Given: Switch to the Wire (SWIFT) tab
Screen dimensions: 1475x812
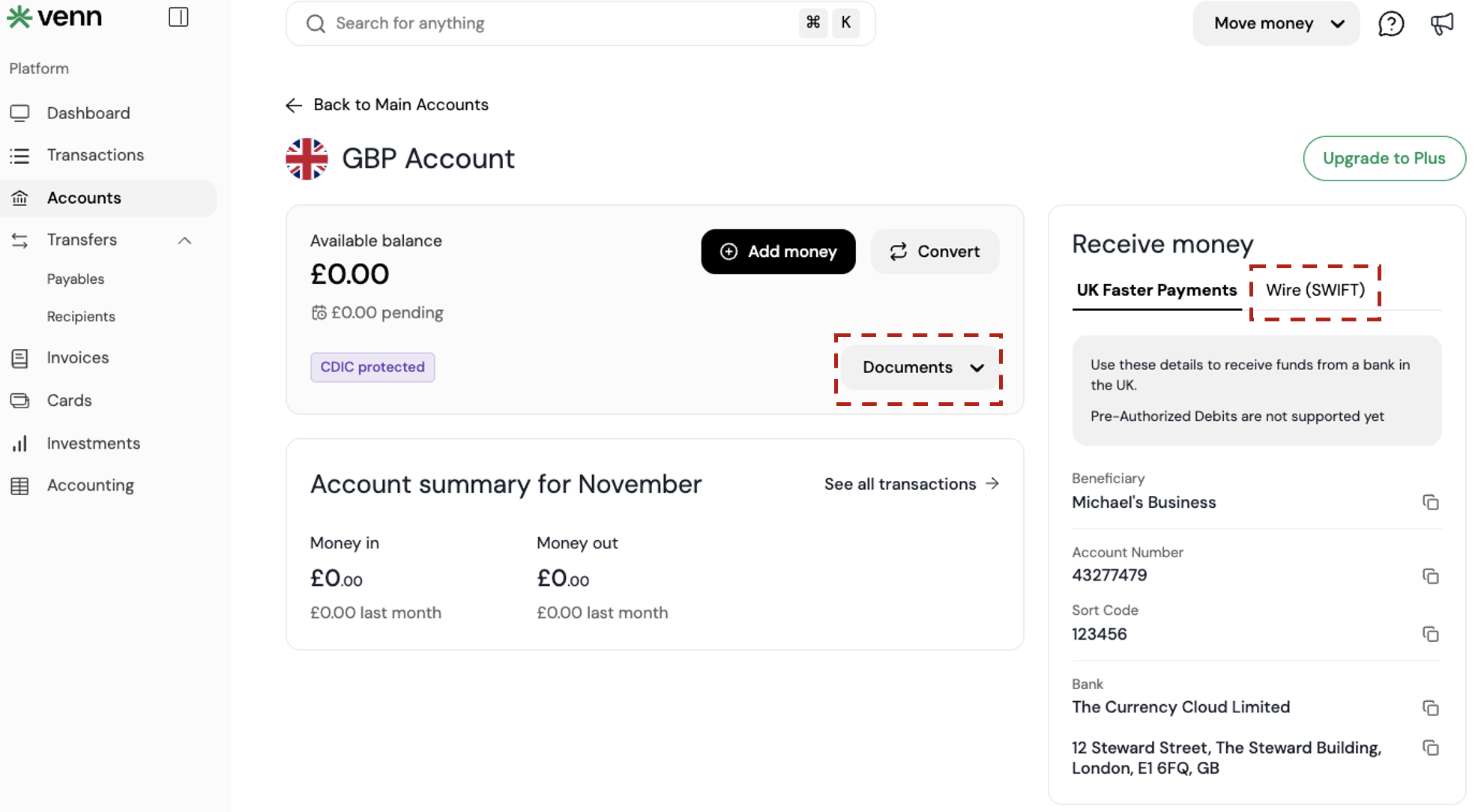Looking at the screenshot, I should click(1315, 291).
